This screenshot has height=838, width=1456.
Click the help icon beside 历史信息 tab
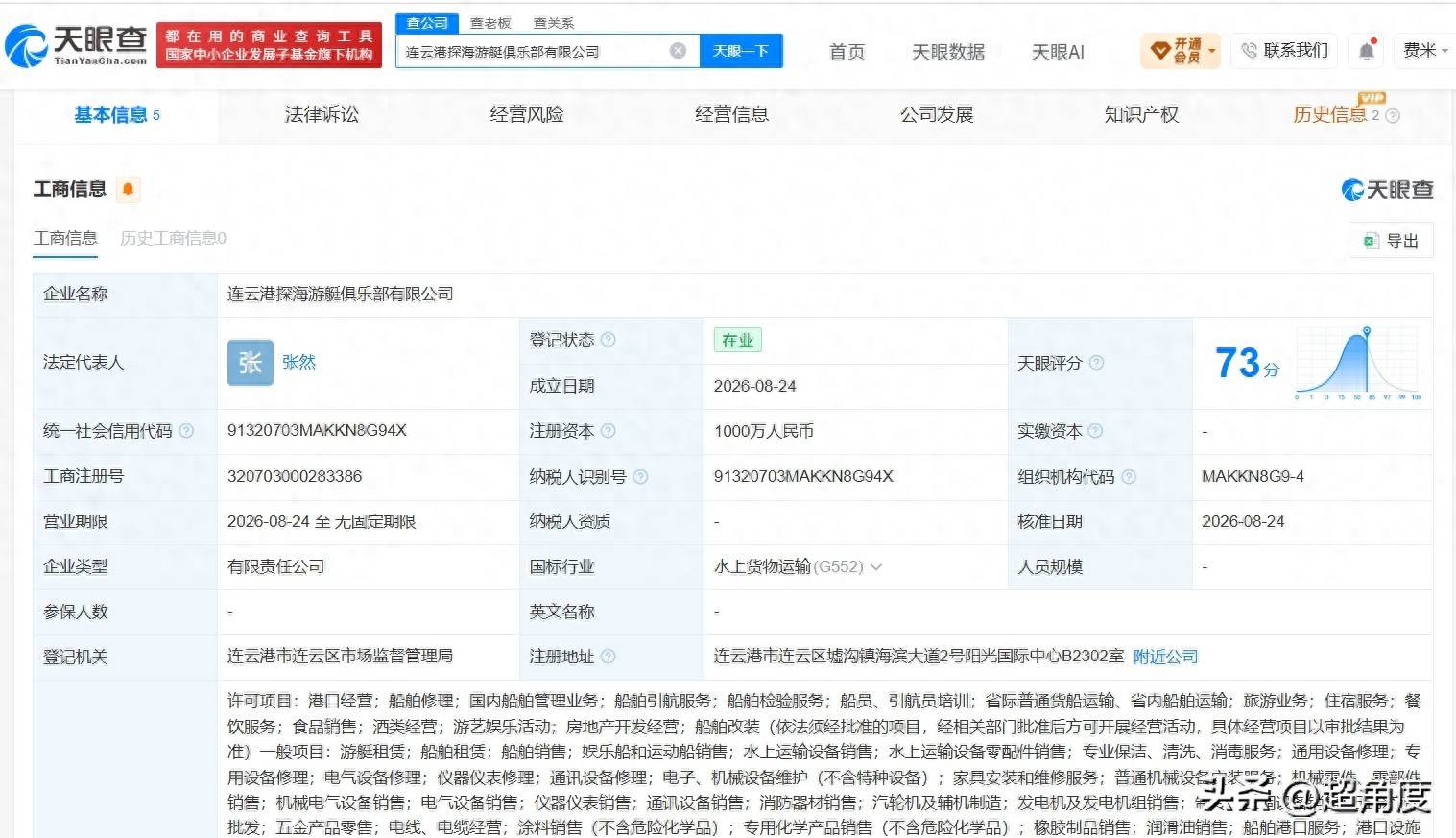(x=1393, y=116)
